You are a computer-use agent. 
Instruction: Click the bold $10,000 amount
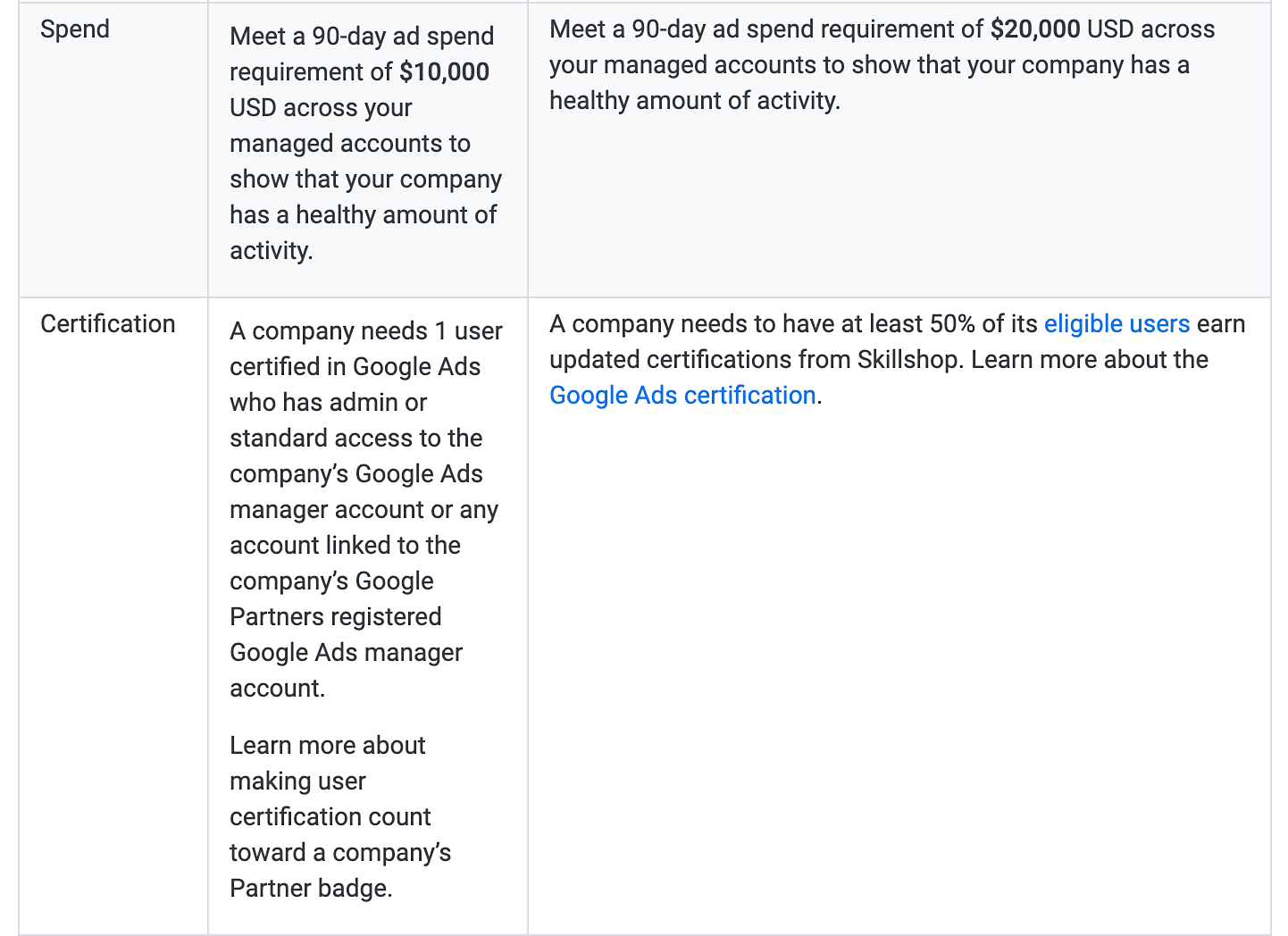(444, 72)
